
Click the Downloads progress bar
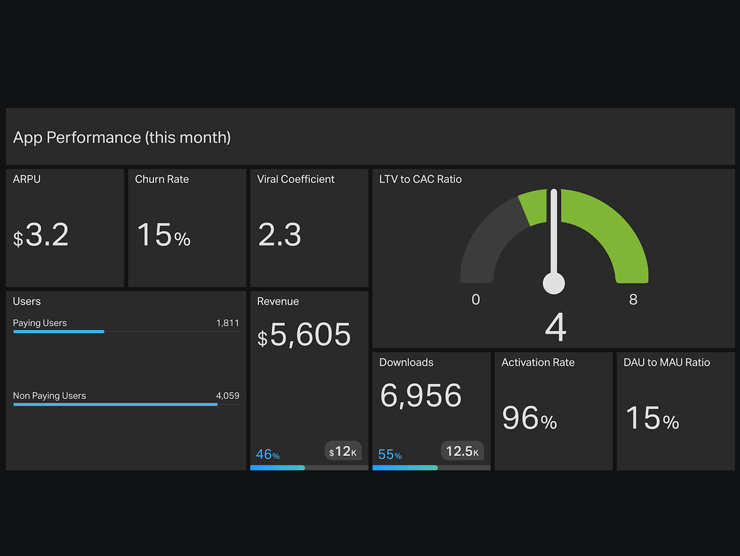tap(431, 468)
